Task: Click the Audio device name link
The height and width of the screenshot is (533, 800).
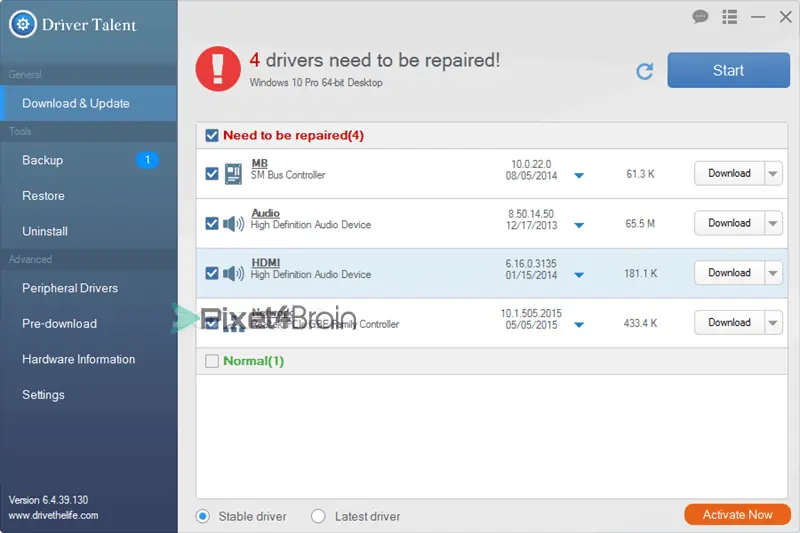Action: 266,213
